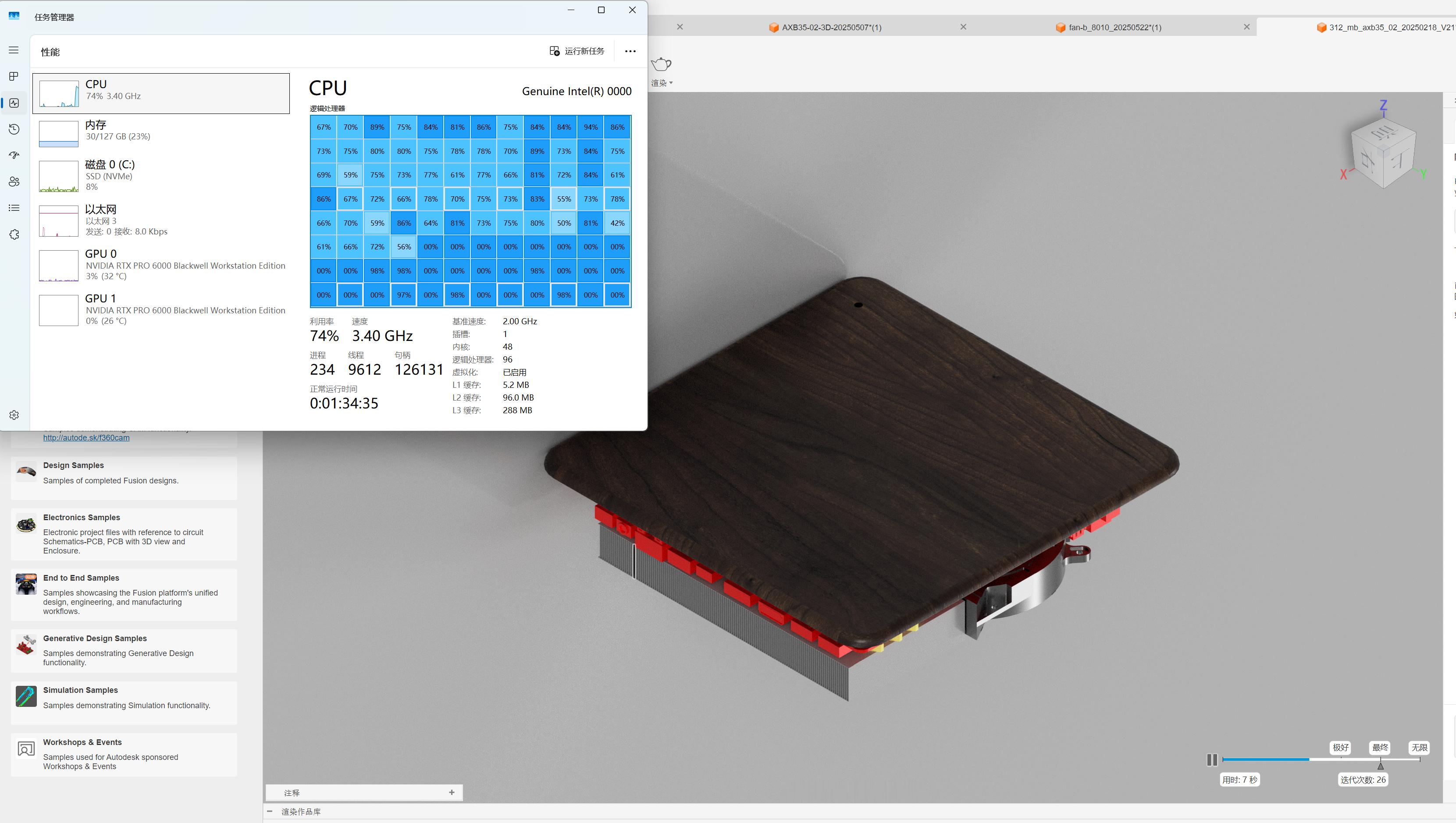
Task: Switch to 312_mb_axb35_02 document tab
Action: pos(1385,27)
